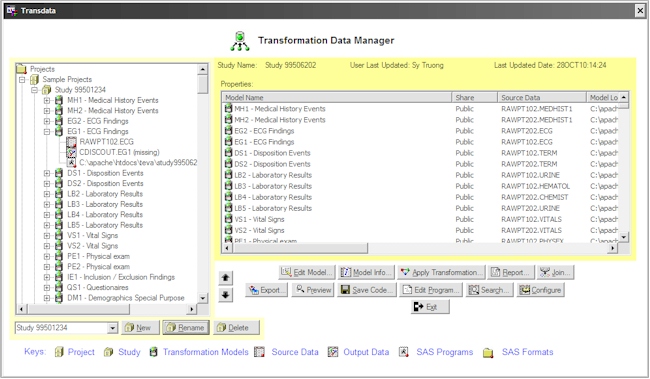
Task: Click the RAWPT102.HEMATOL source data cell
Action: pos(535,186)
